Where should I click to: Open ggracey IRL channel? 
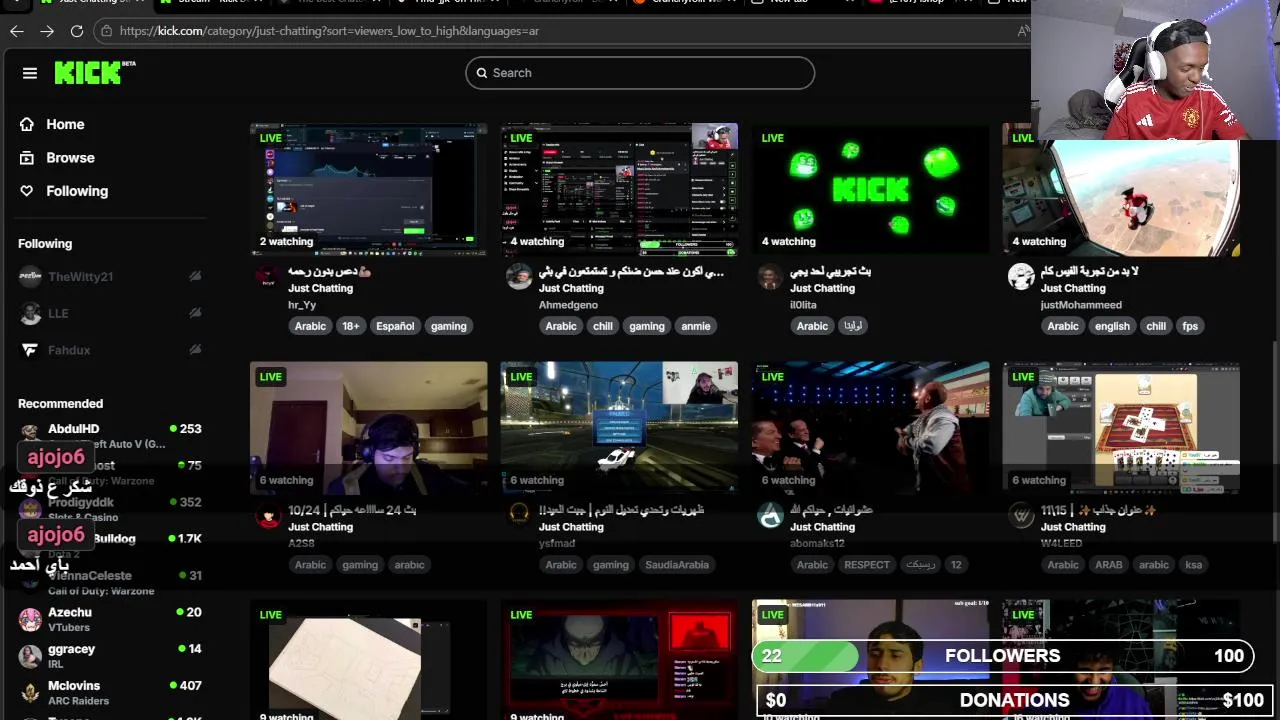(x=110, y=656)
